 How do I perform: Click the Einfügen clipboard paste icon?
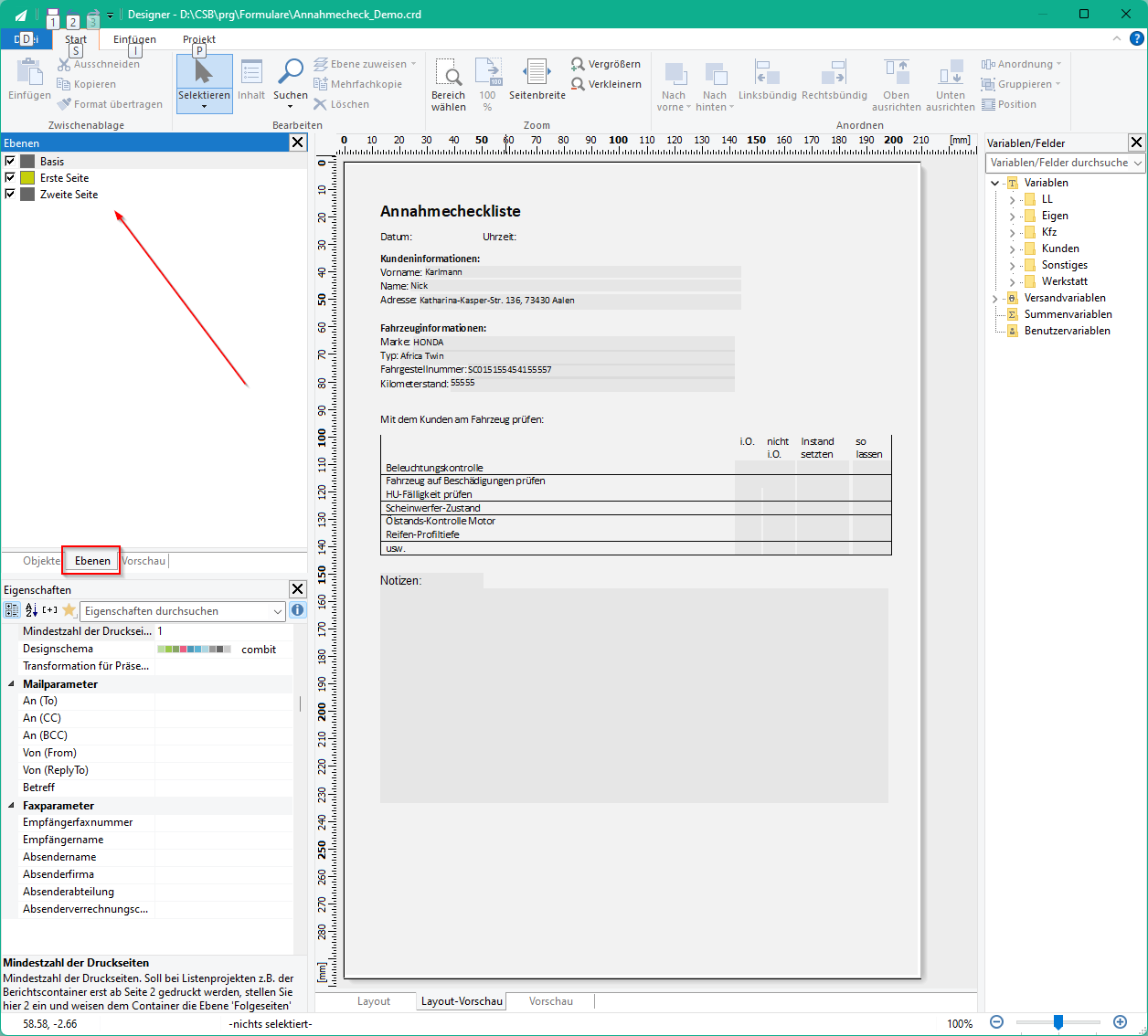pyautogui.click(x=29, y=71)
